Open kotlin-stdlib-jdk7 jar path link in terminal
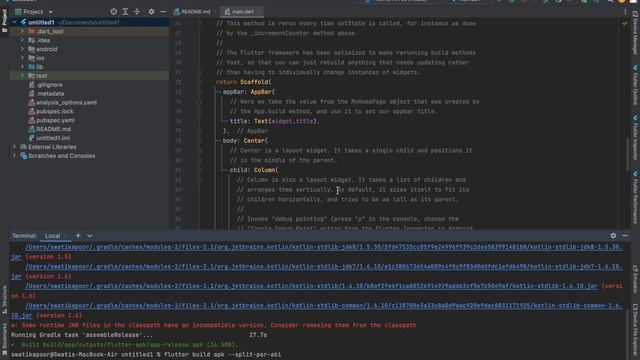640x360 pixels. 324,267
